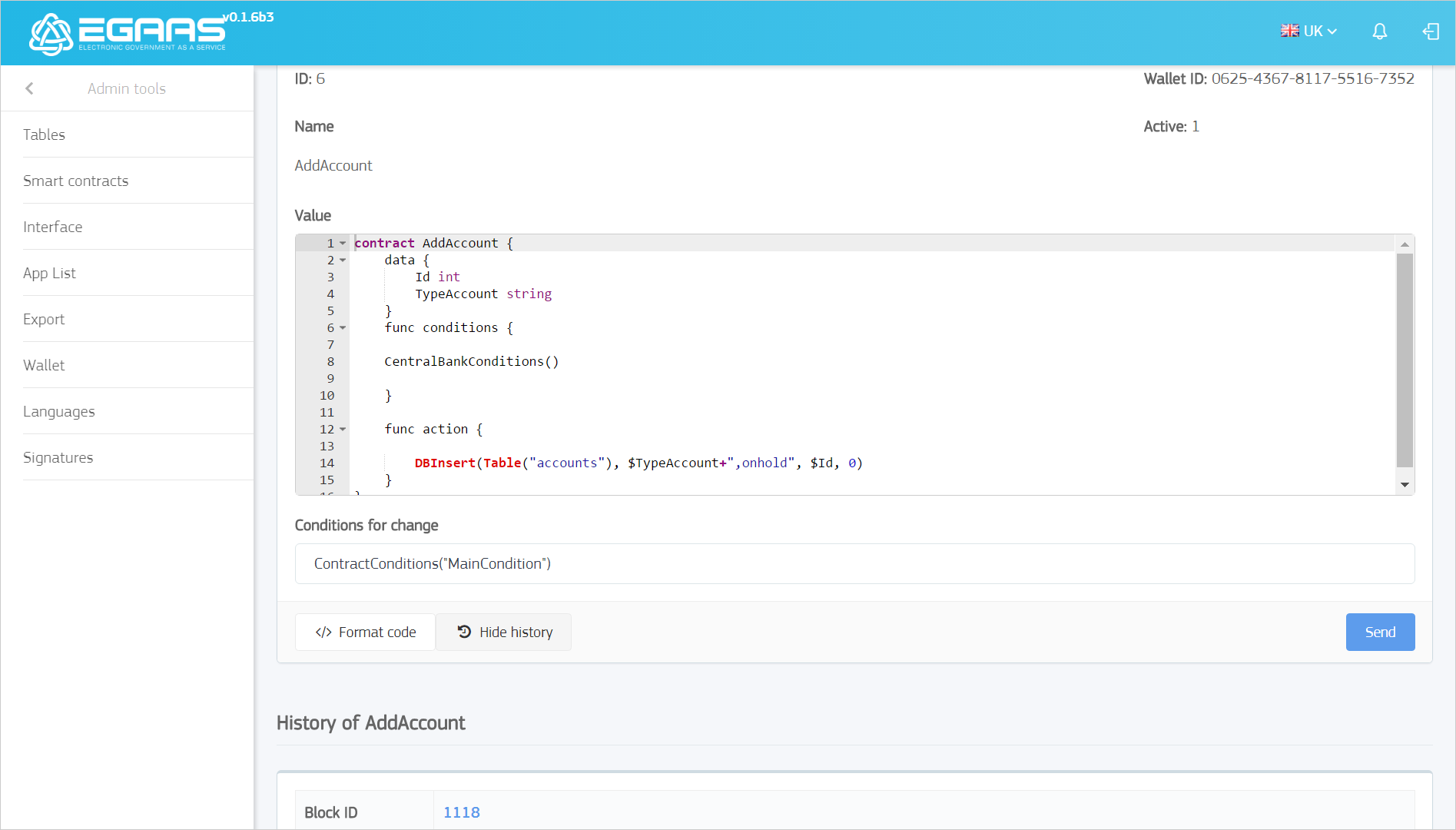Image resolution: width=1456 pixels, height=830 pixels.
Task: Go to Tables in sidebar
Action: point(44,134)
